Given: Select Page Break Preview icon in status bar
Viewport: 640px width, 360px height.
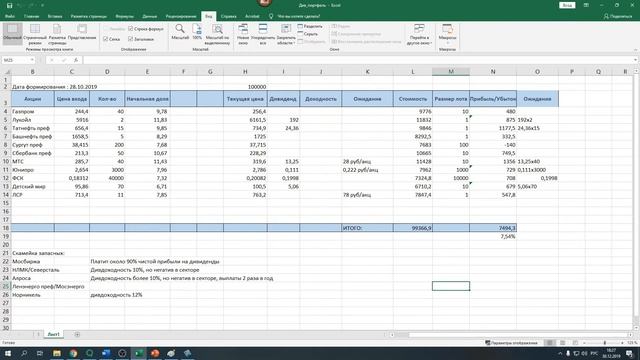Looking at the screenshot, I should pyautogui.click(x=575, y=343).
